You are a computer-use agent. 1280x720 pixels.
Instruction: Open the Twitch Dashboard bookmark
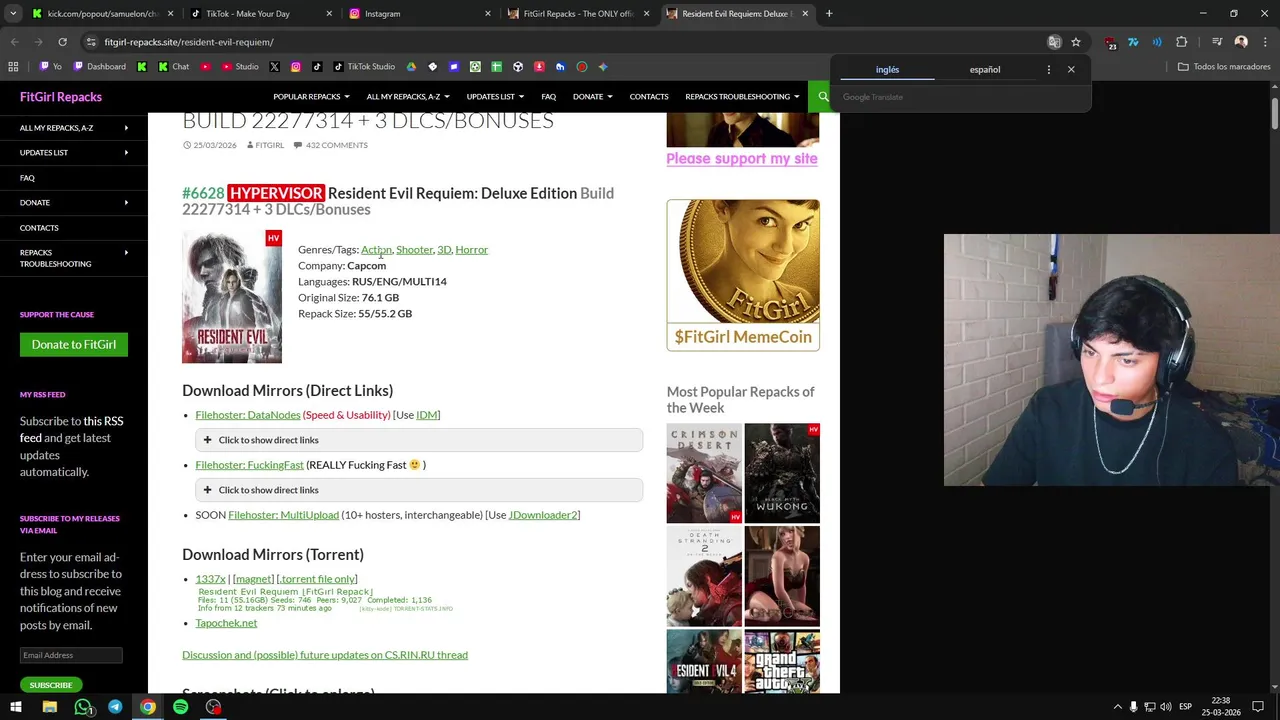coord(99,67)
